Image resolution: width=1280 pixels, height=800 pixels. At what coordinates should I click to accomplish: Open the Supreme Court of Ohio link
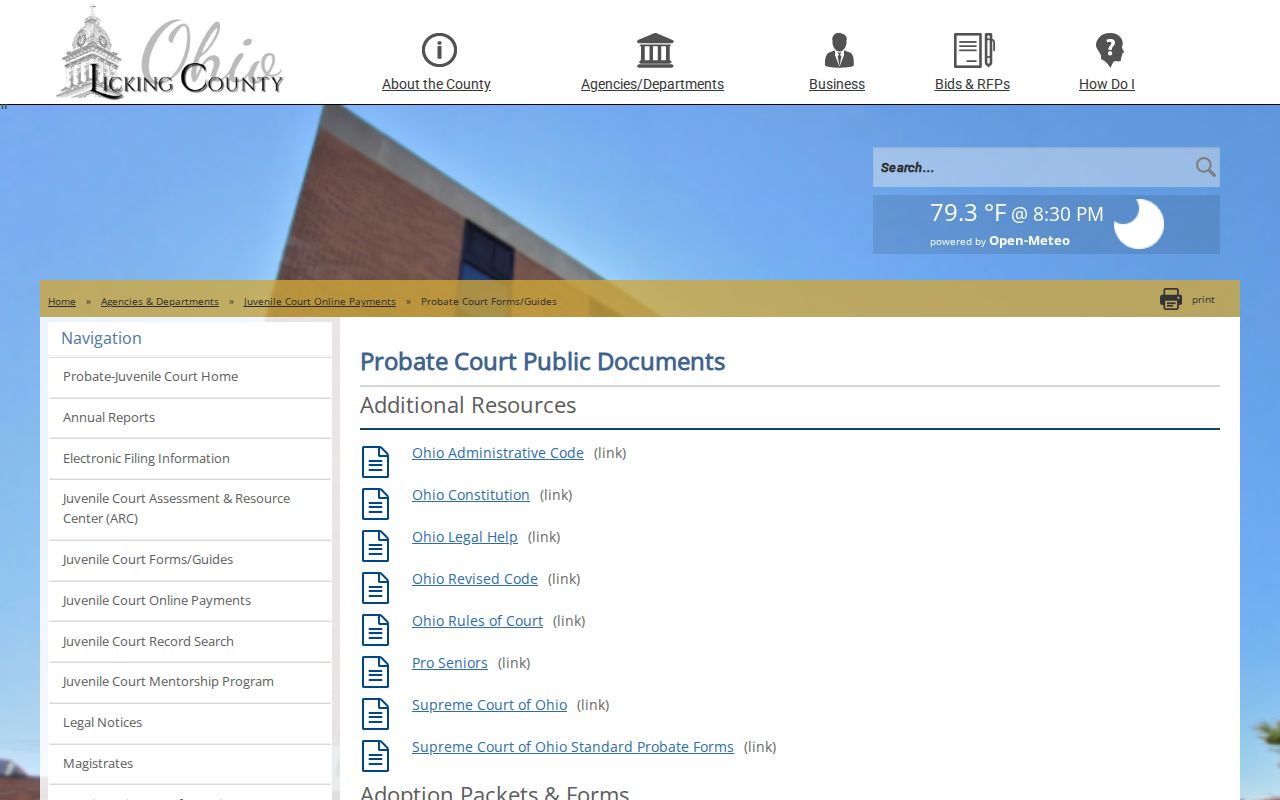click(x=490, y=705)
